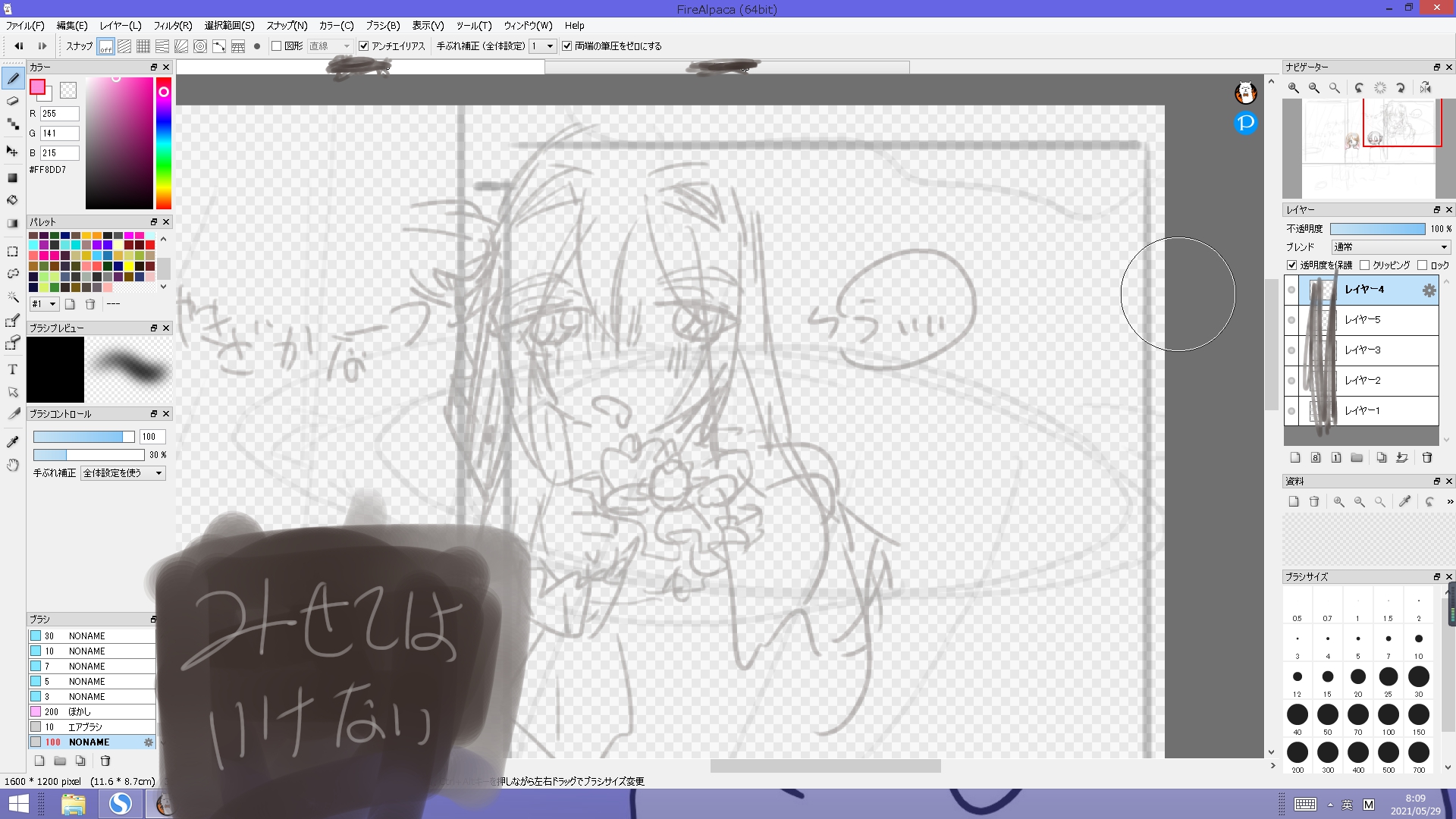The height and width of the screenshot is (819, 1456).
Task: Uncheck アンチエイリアス checkbox
Action: [x=364, y=46]
